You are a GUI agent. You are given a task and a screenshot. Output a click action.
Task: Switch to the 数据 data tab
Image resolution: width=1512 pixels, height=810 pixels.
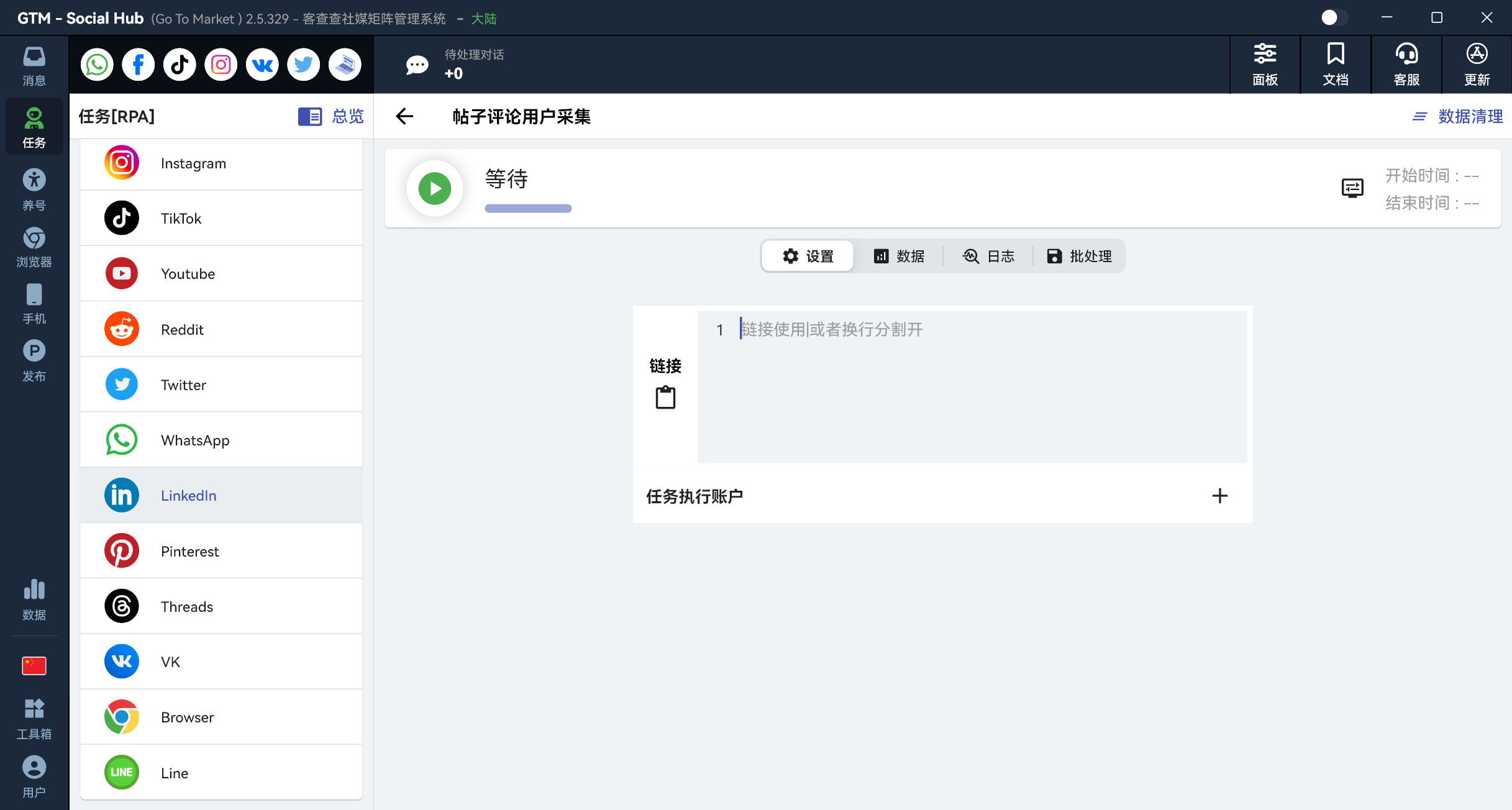pyautogui.click(x=899, y=256)
